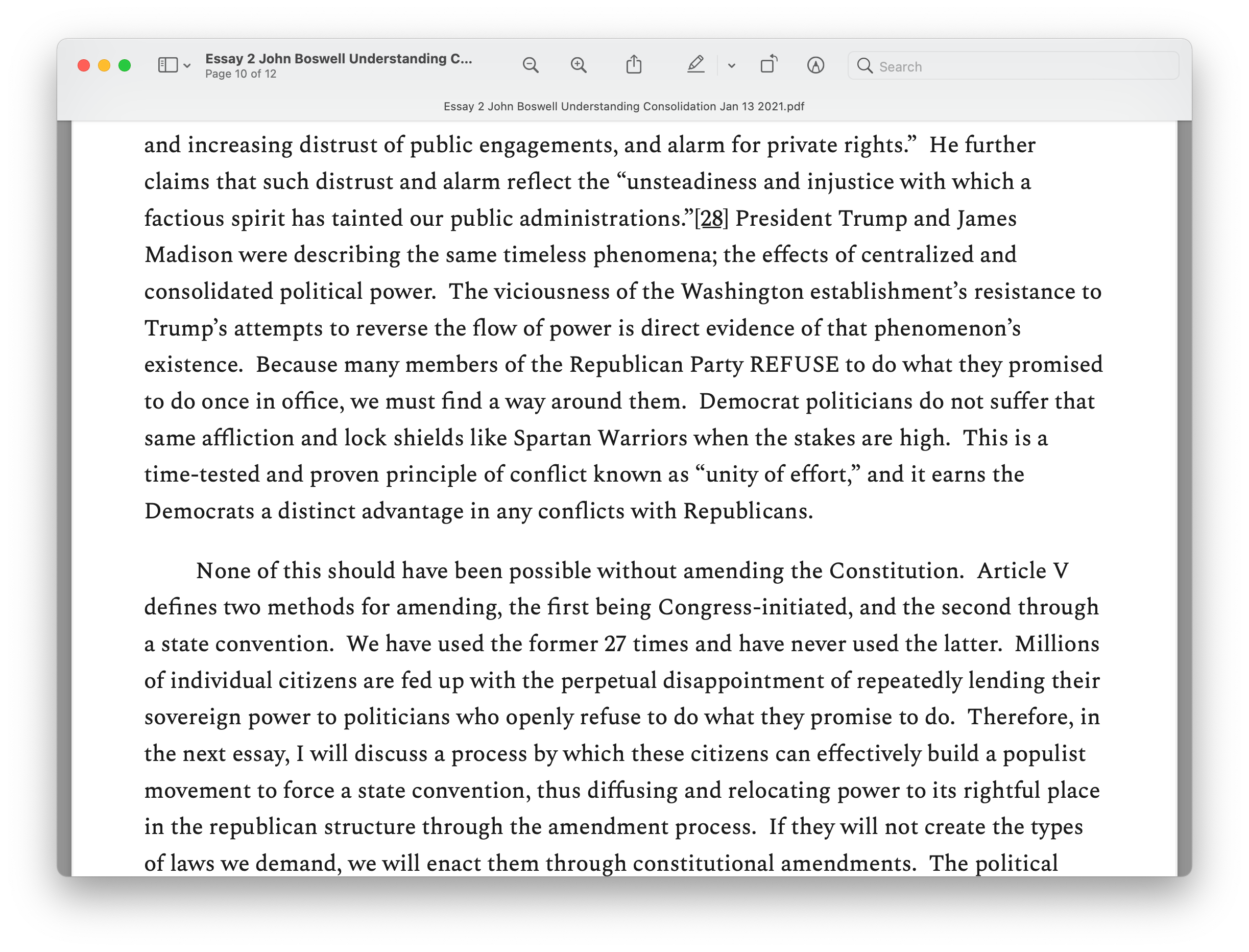Rotate the page with the Rotate icon

pyautogui.click(x=768, y=64)
